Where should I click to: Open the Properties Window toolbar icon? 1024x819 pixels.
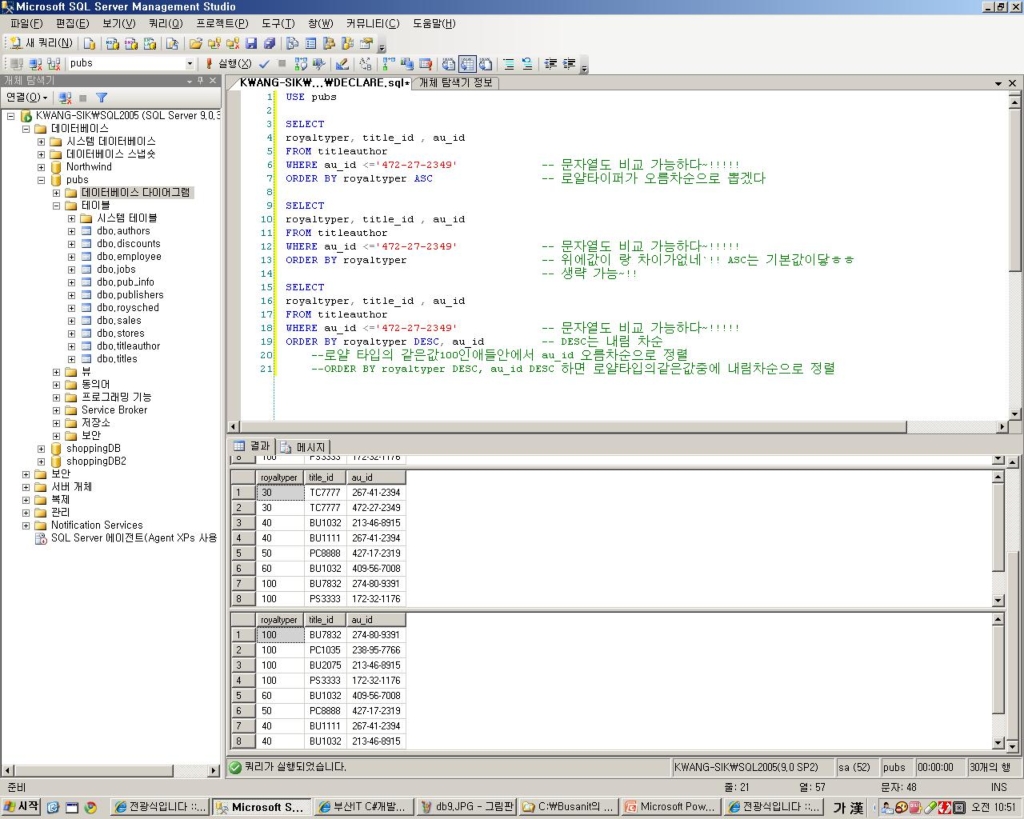tap(366, 44)
